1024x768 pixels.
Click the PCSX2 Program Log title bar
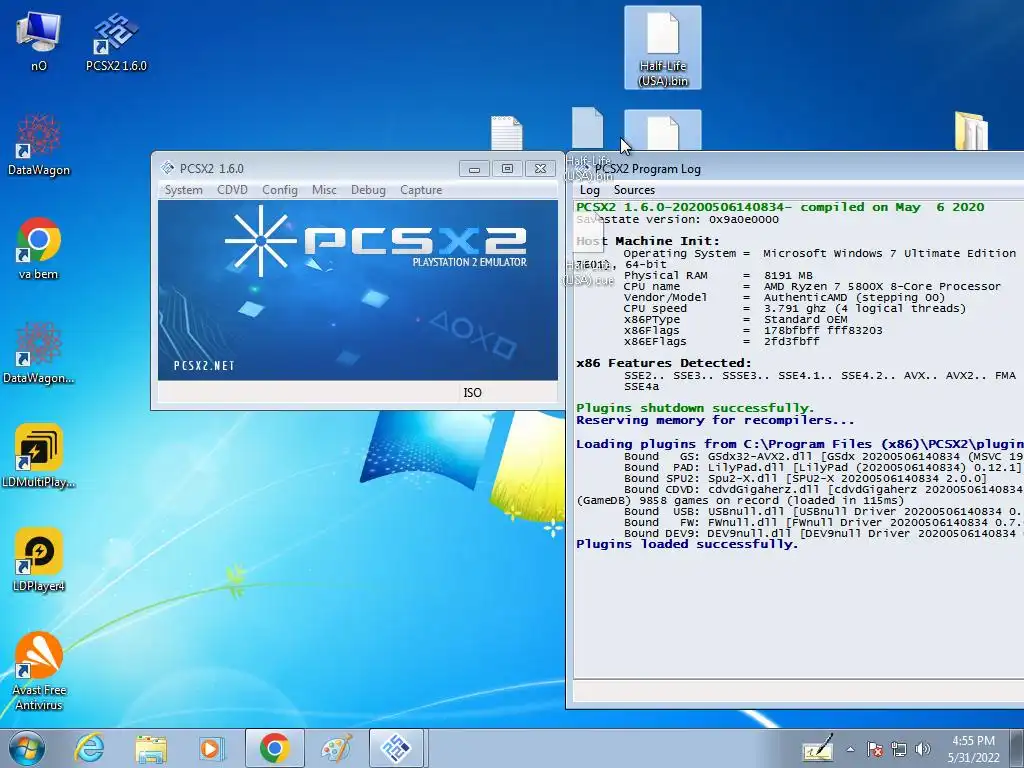pos(795,168)
